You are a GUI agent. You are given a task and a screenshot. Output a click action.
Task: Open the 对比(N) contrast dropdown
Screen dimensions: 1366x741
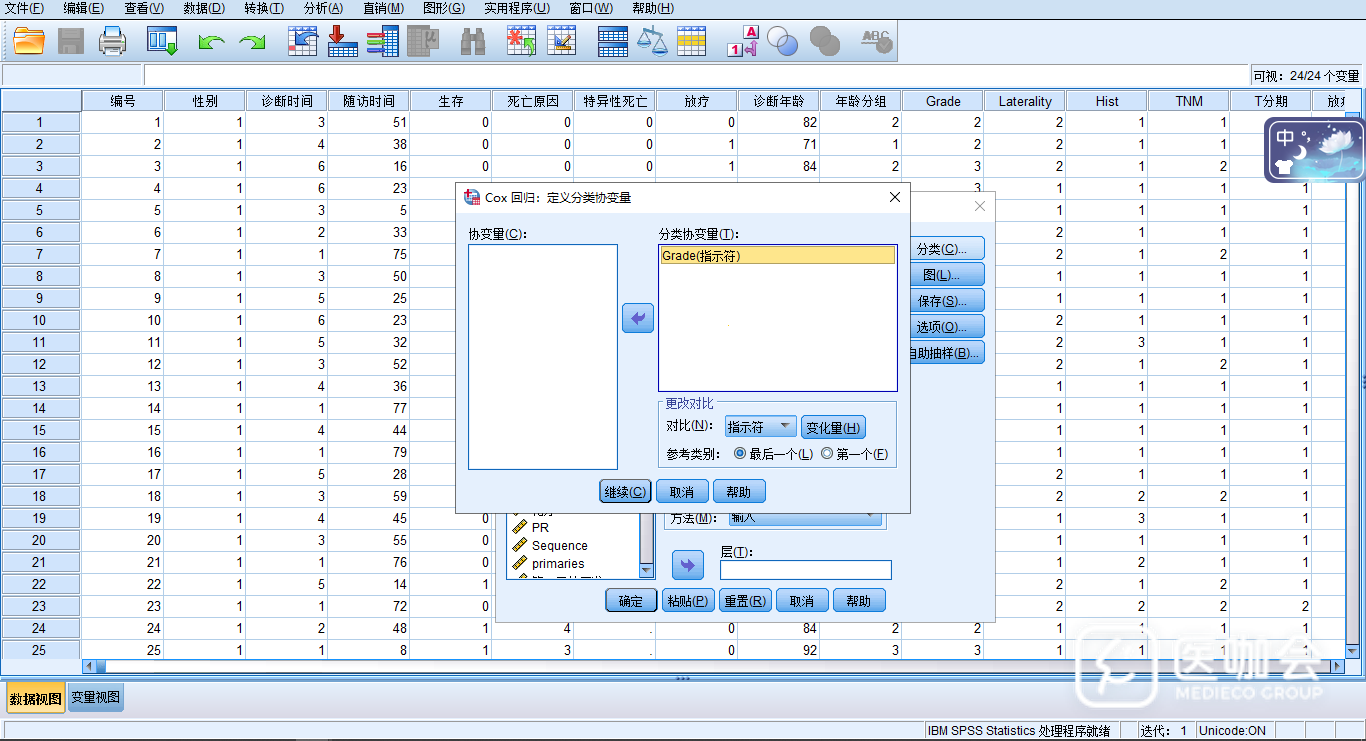coord(760,427)
